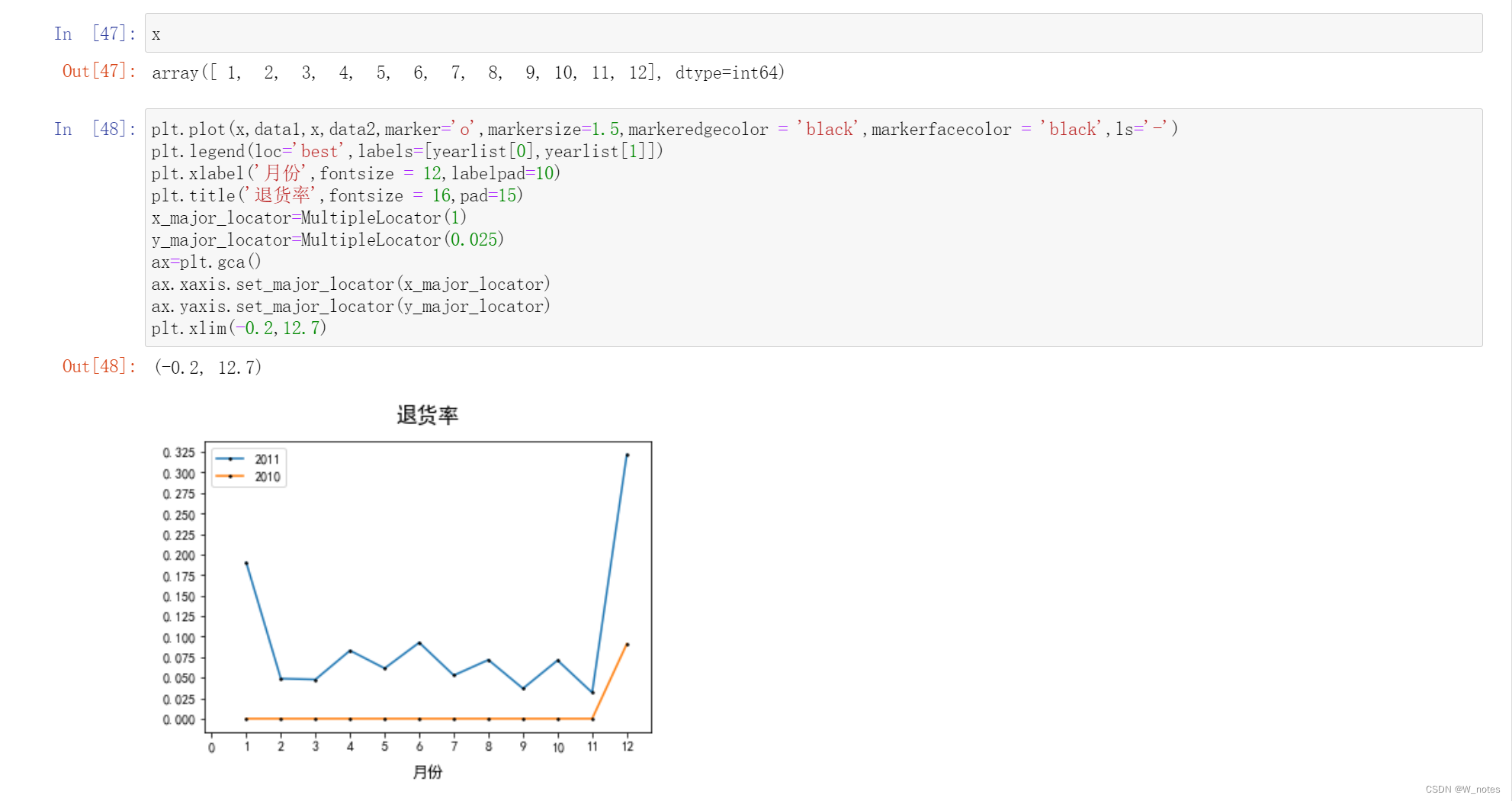The width and height of the screenshot is (1512, 801).
Task: Click the plt.plot line of code
Action: click(x=664, y=129)
